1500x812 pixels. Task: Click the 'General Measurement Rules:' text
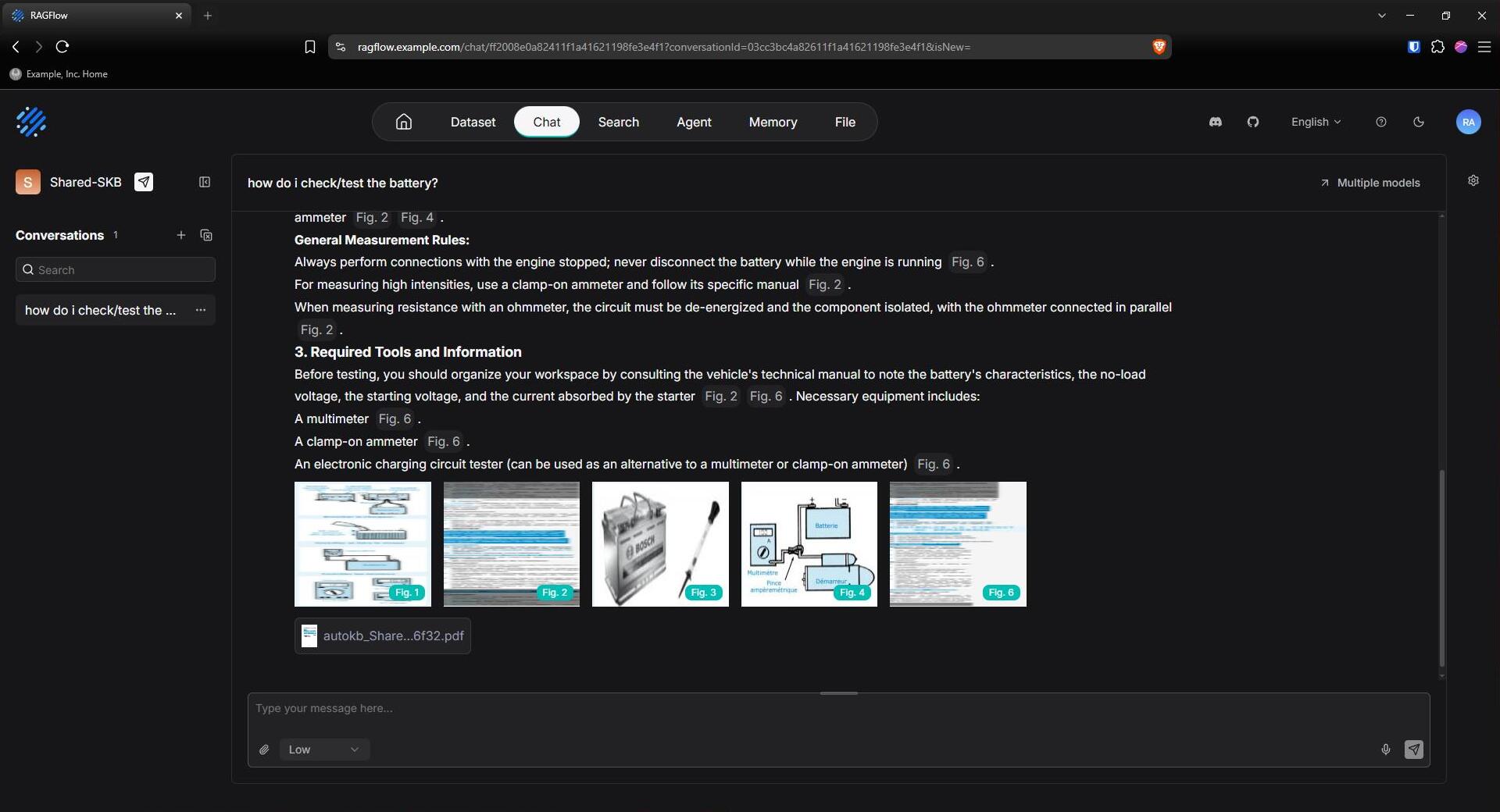(x=382, y=240)
